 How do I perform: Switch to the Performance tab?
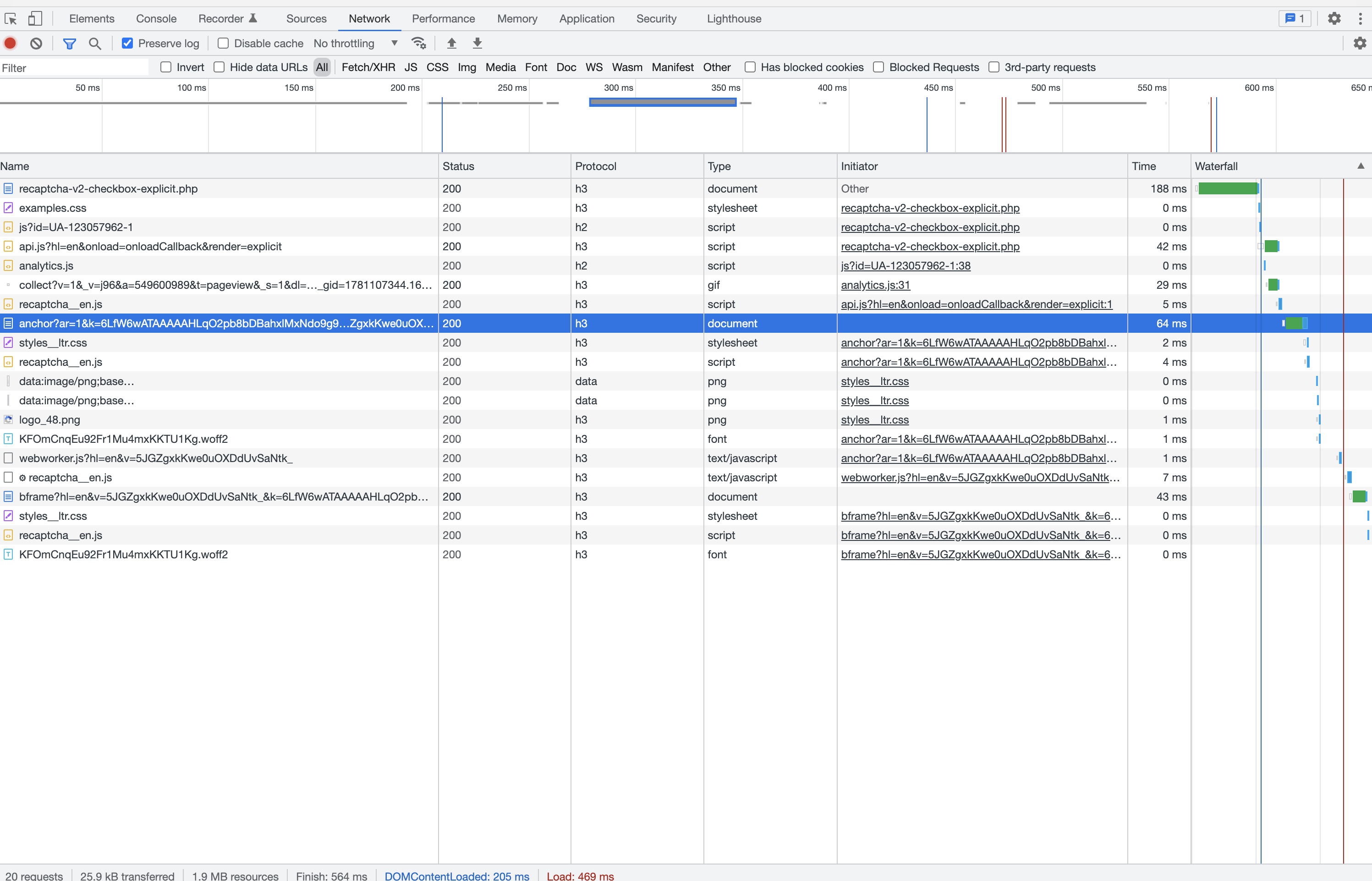coord(443,18)
